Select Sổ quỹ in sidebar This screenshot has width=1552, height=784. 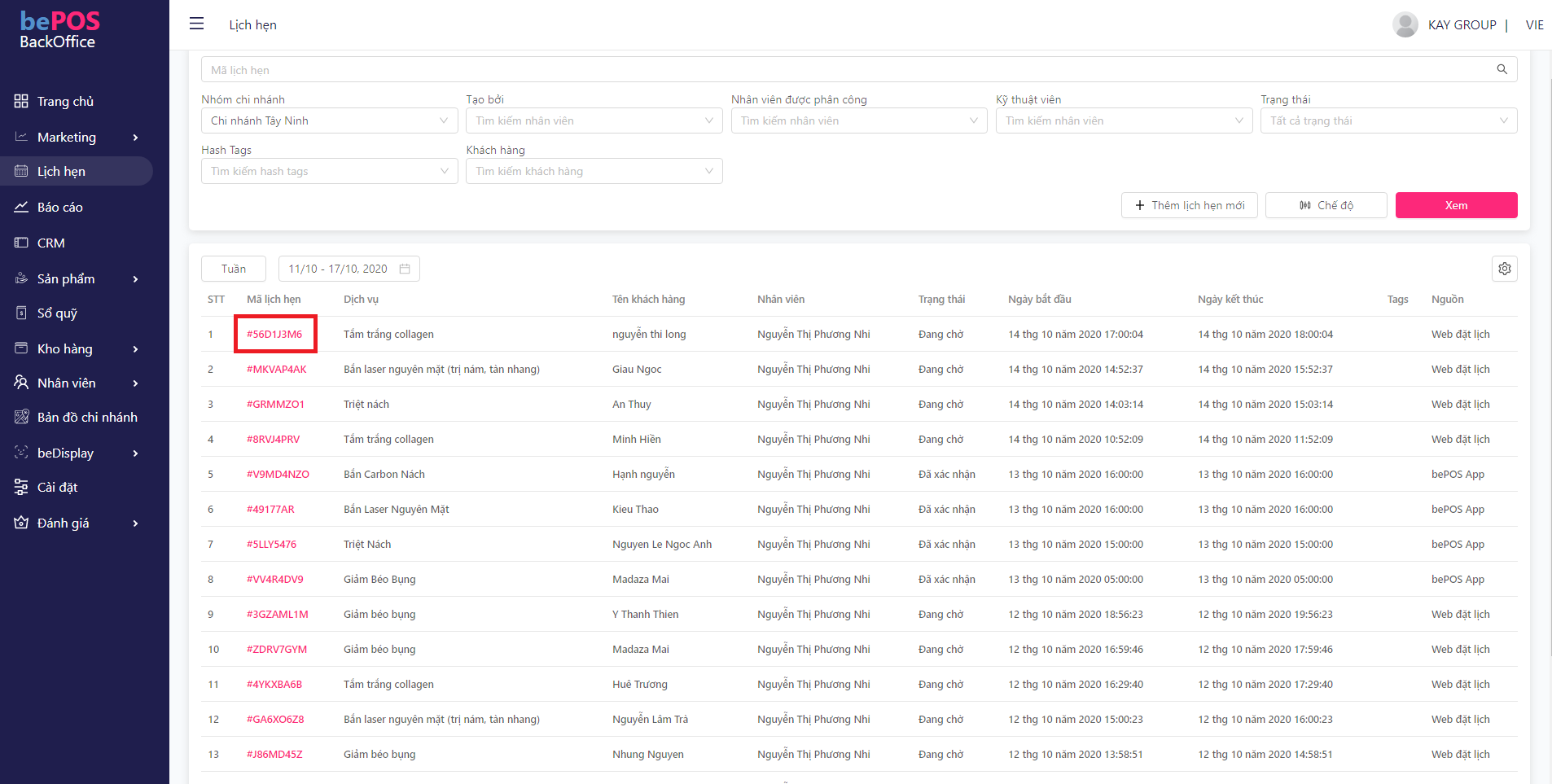[x=57, y=313]
